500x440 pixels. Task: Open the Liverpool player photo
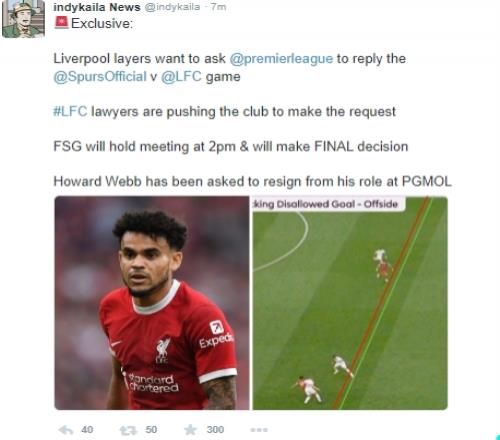[x=152, y=303]
